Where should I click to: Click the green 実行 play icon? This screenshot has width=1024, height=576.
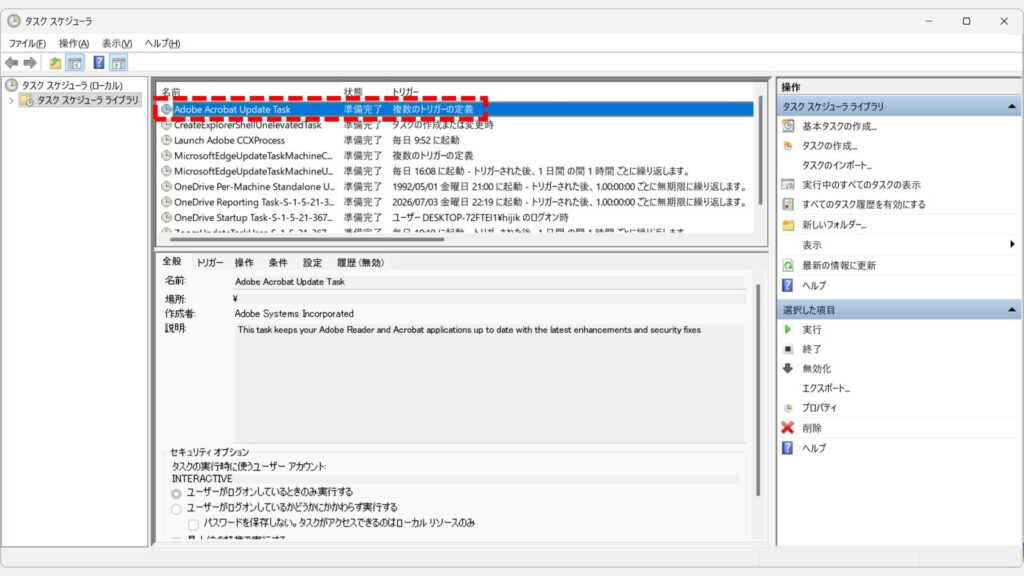click(x=788, y=330)
